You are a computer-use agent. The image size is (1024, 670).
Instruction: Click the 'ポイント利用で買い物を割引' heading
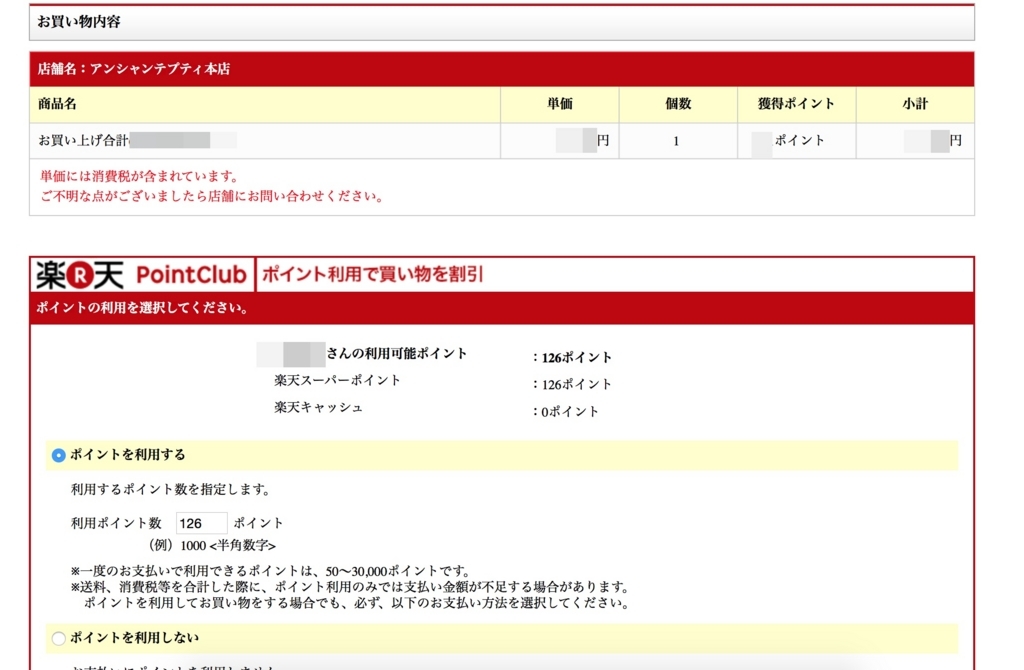pos(372,274)
